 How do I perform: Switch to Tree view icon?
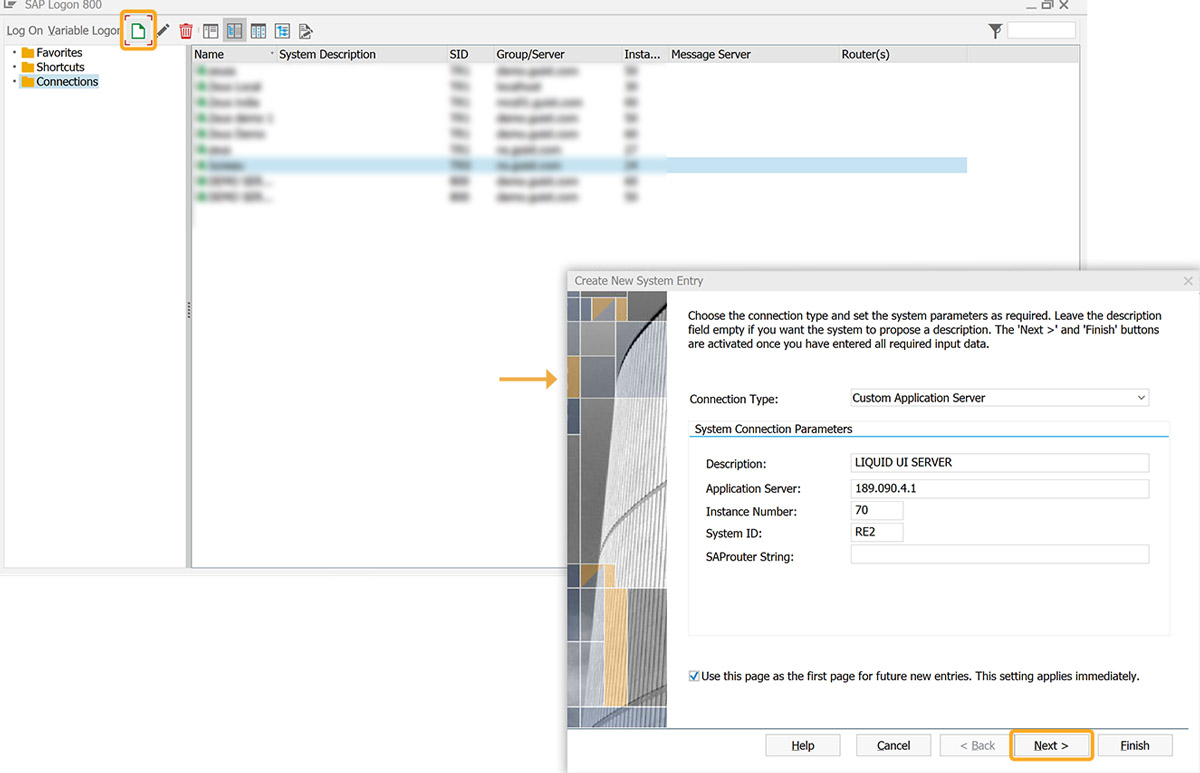(x=282, y=31)
